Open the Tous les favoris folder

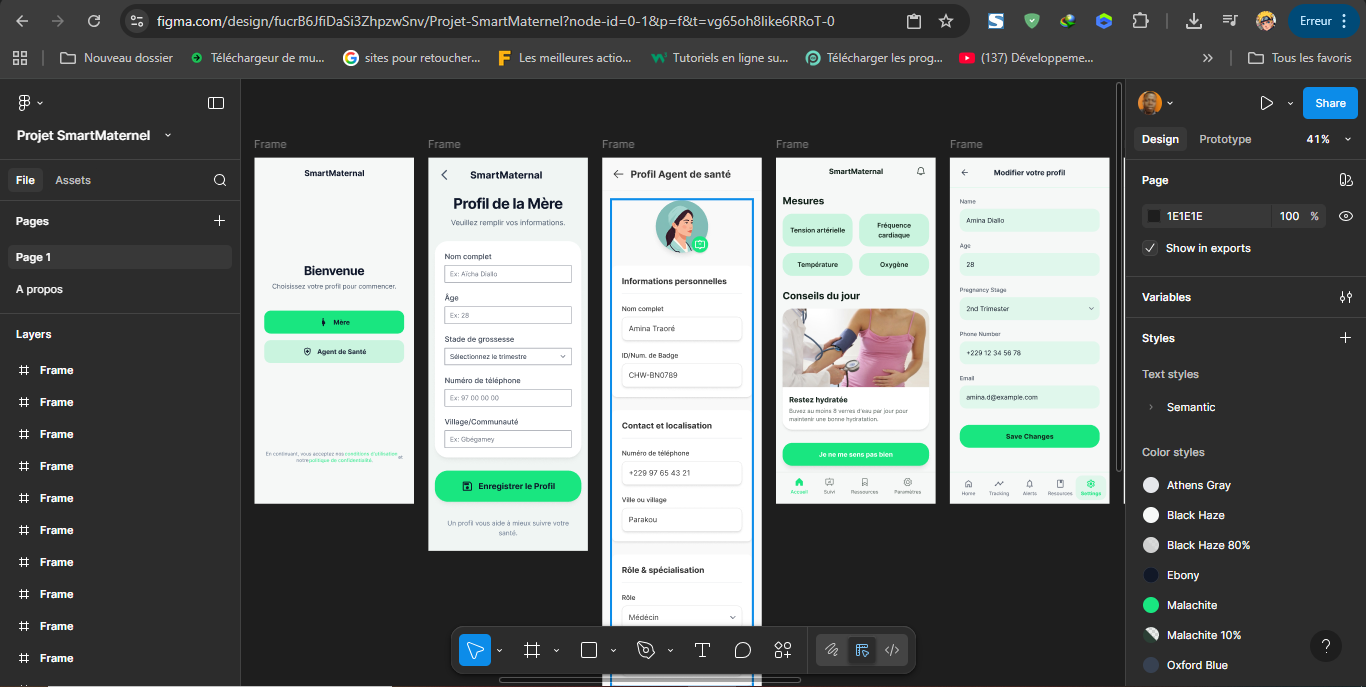(x=1300, y=58)
